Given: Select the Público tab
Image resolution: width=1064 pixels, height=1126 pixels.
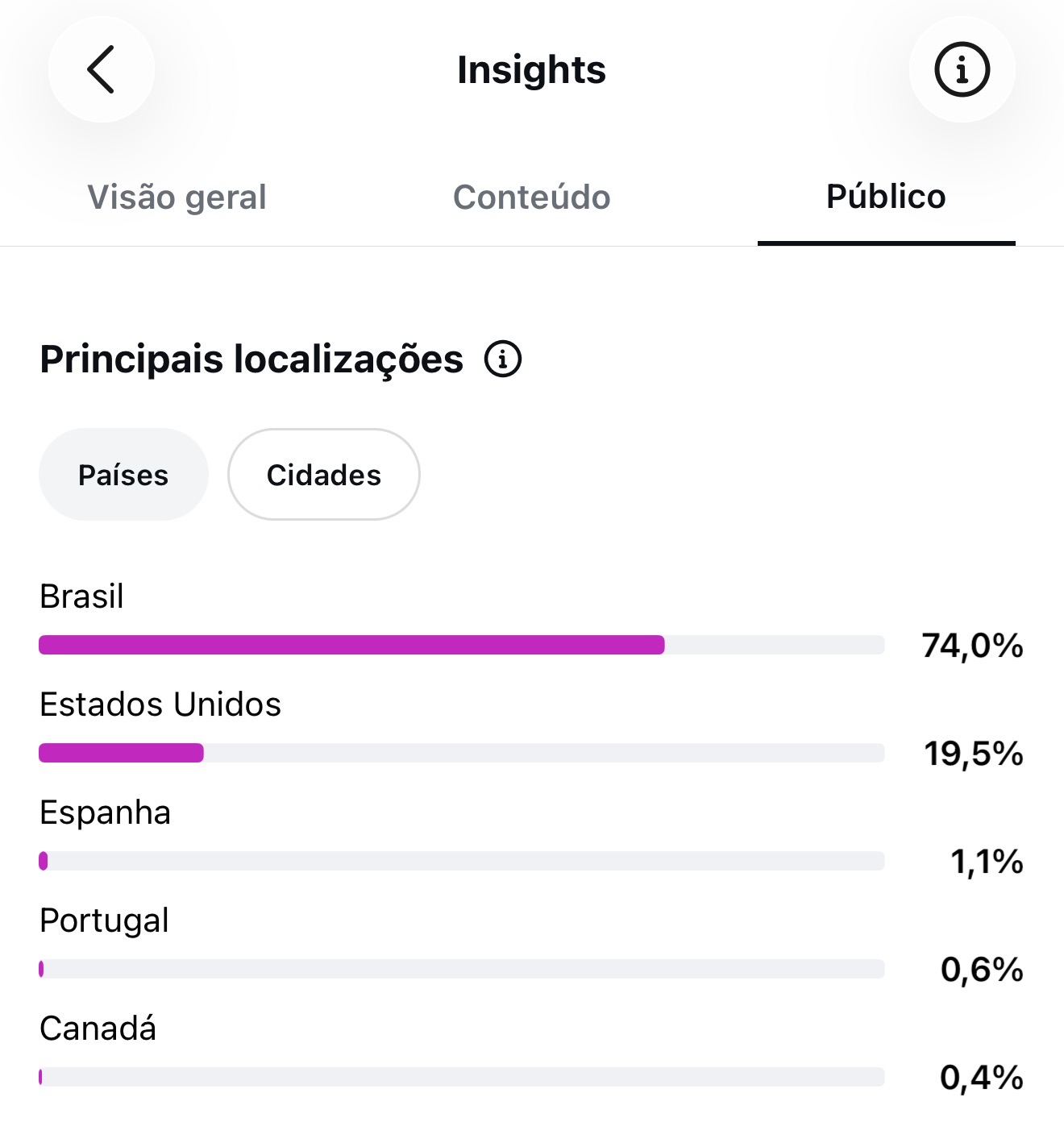Looking at the screenshot, I should tap(886, 197).
